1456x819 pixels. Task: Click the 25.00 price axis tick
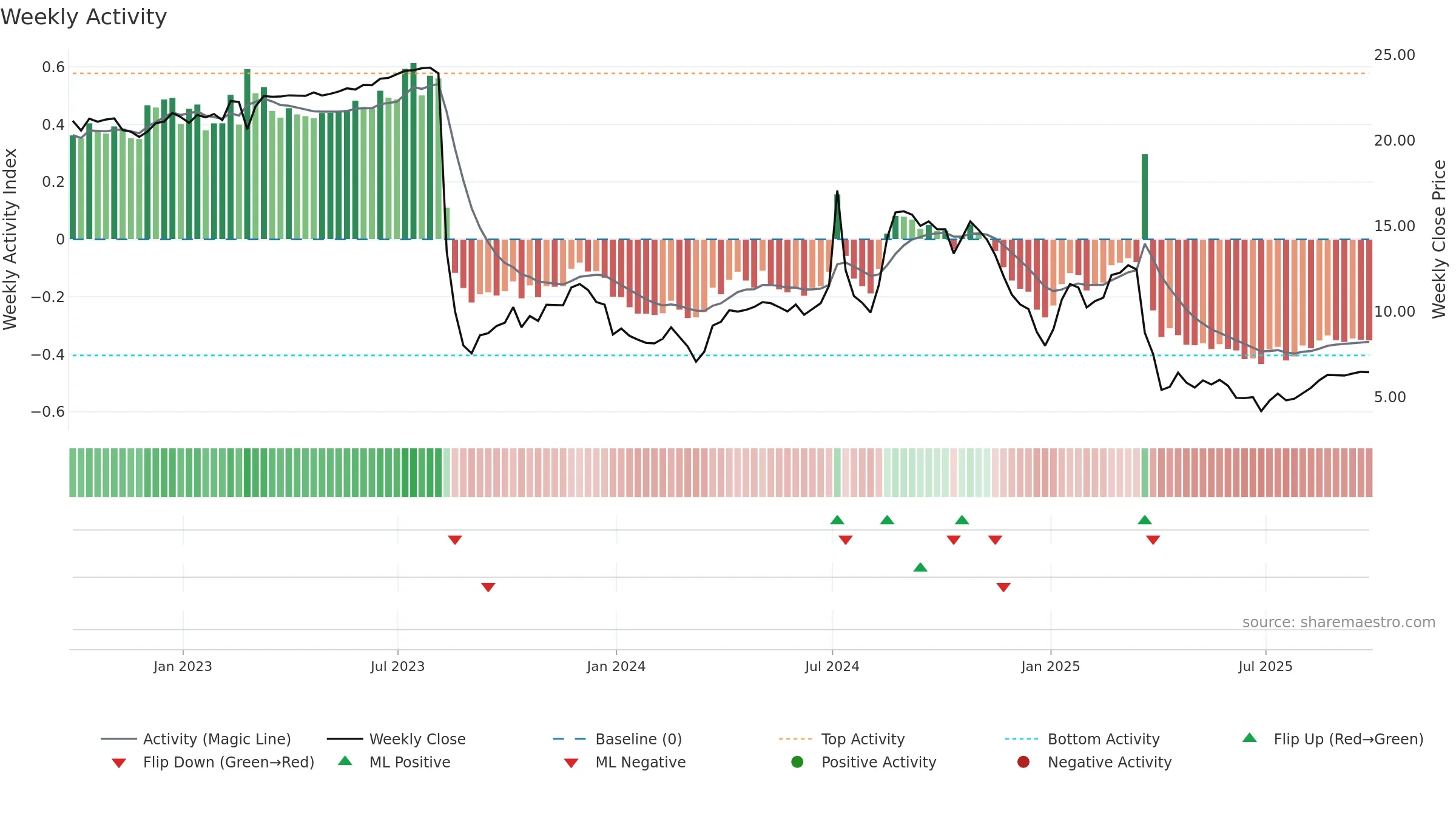pos(1395,55)
